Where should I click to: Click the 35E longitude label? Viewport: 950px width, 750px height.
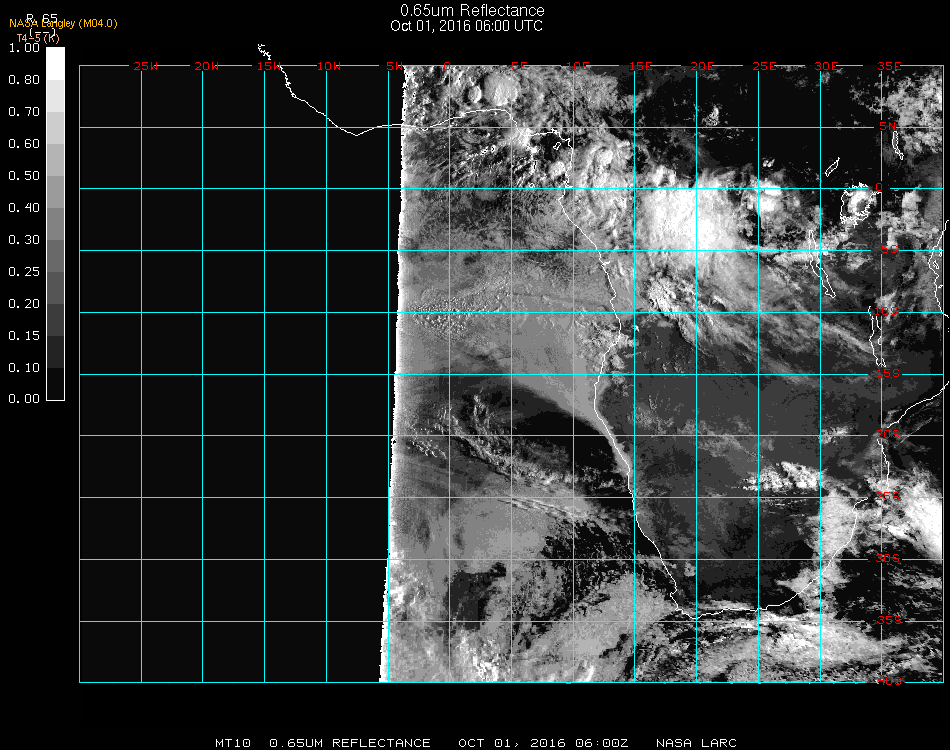889,66
